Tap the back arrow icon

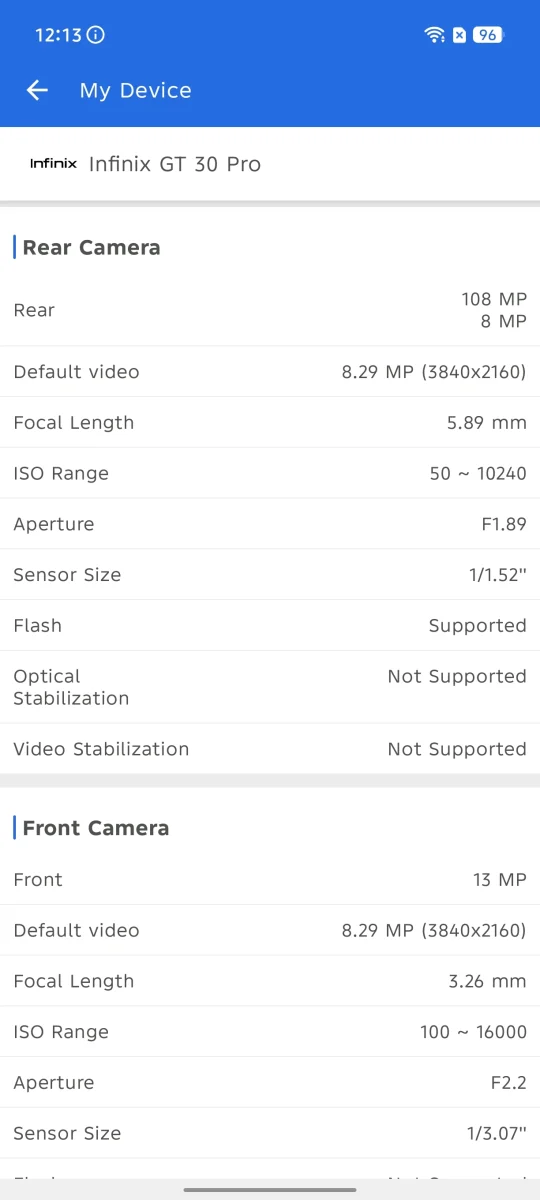point(37,90)
